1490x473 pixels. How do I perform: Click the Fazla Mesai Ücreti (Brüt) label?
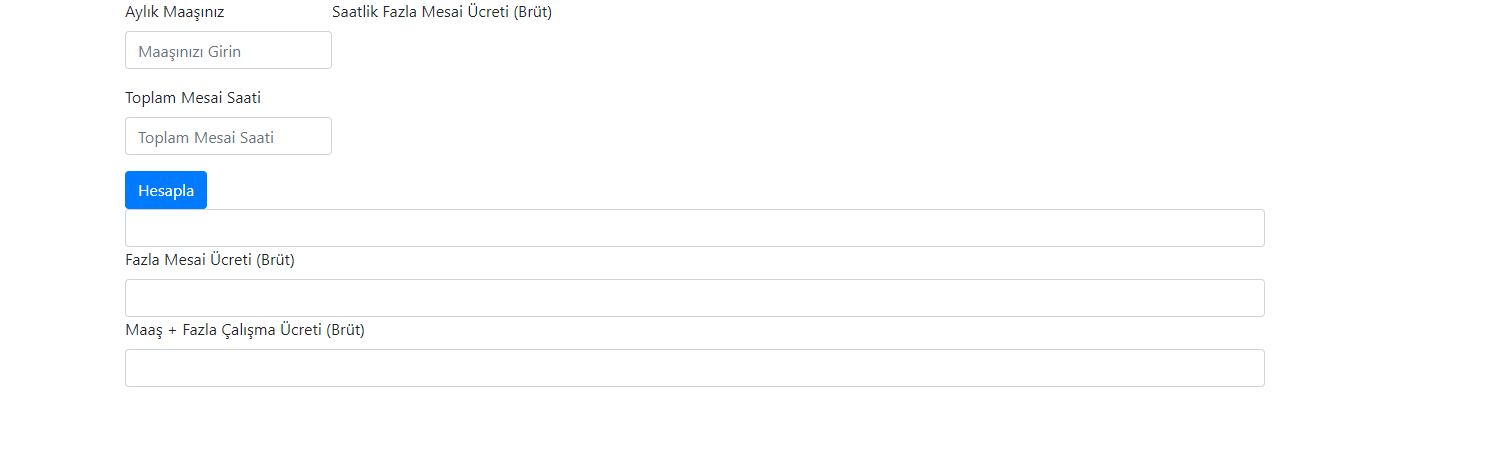(209, 260)
